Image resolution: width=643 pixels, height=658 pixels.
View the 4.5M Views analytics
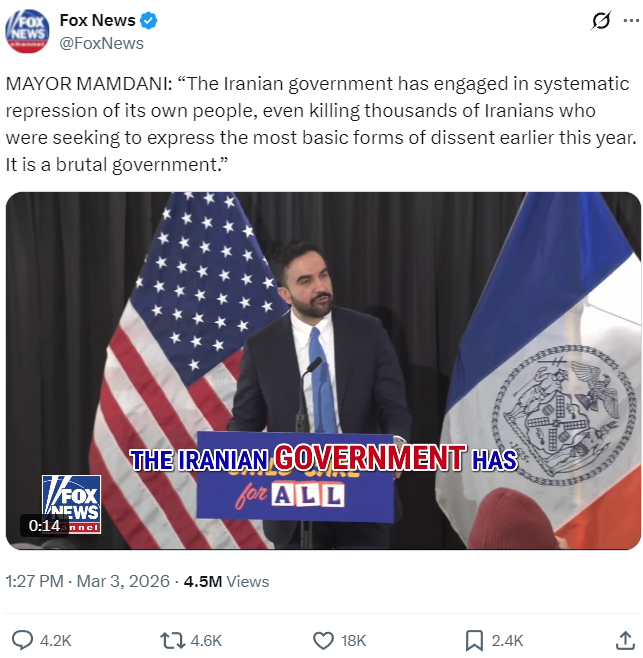click(x=226, y=581)
